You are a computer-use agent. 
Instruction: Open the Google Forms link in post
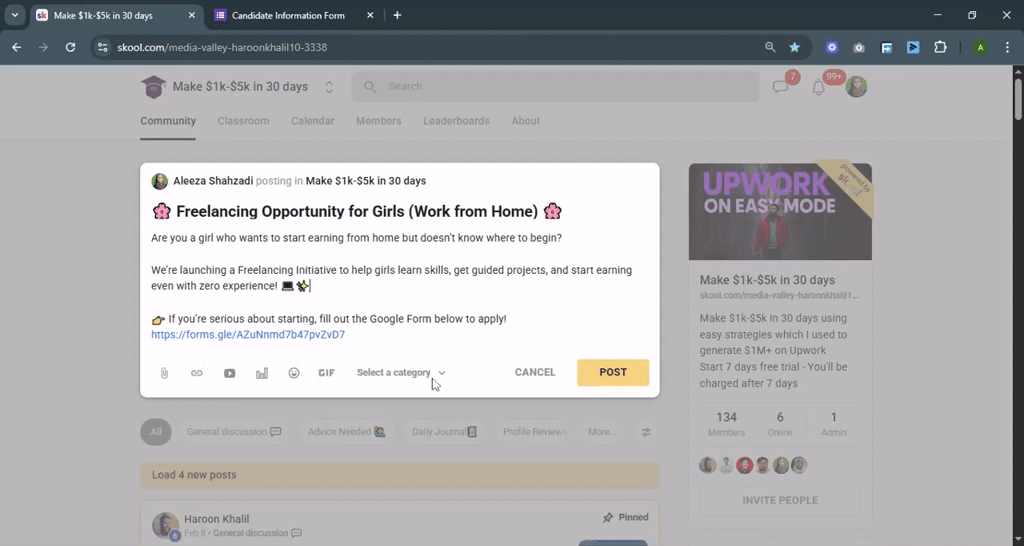248,334
